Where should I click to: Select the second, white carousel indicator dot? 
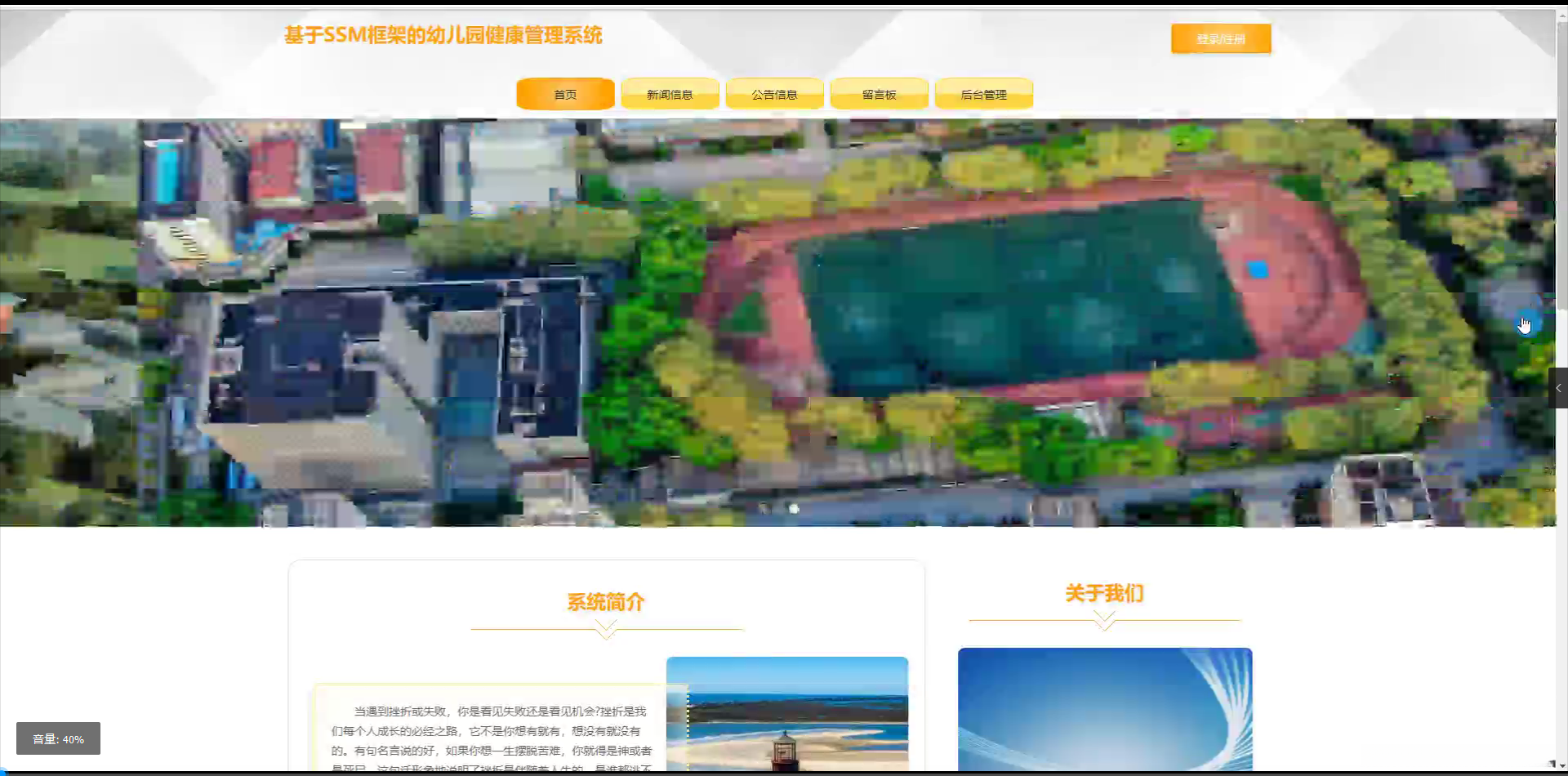pos(794,509)
